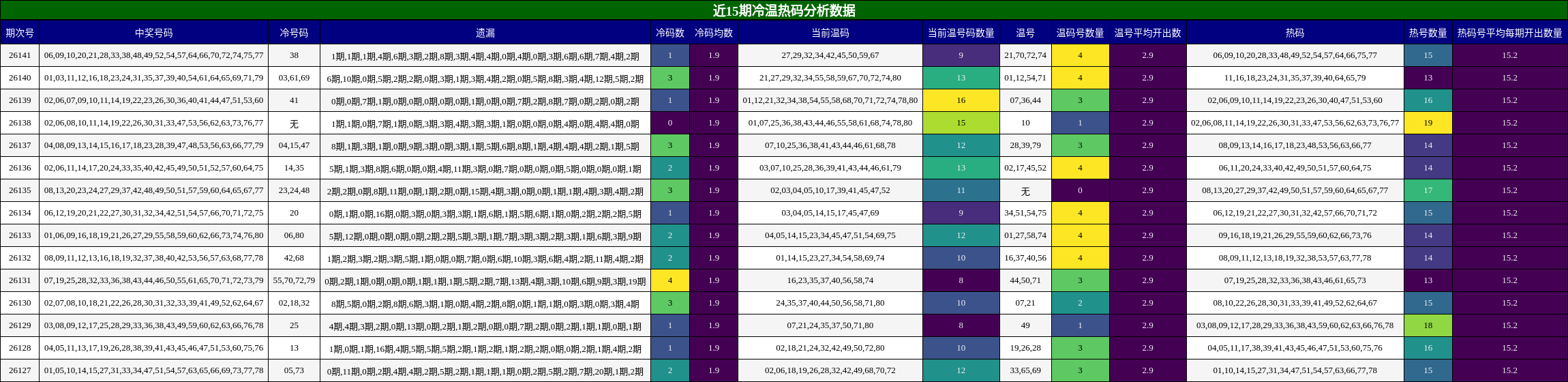Select the 温号 column header
The image size is (1568, 382).
point(1025,33)
